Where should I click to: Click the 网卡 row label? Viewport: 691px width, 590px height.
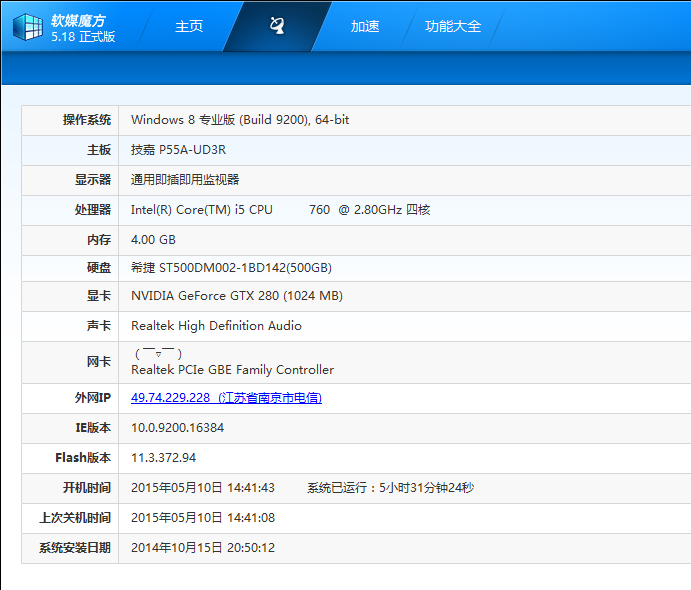click(99, 362)
